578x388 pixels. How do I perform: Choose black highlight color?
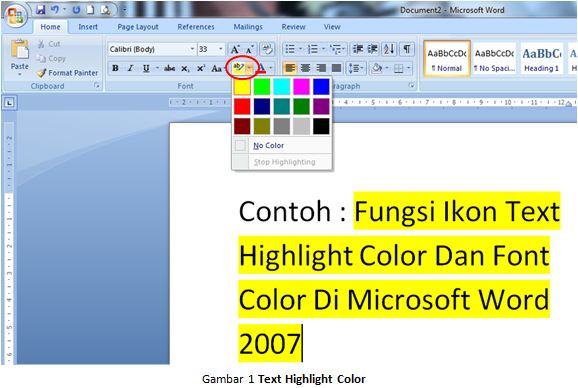(321, 126)
